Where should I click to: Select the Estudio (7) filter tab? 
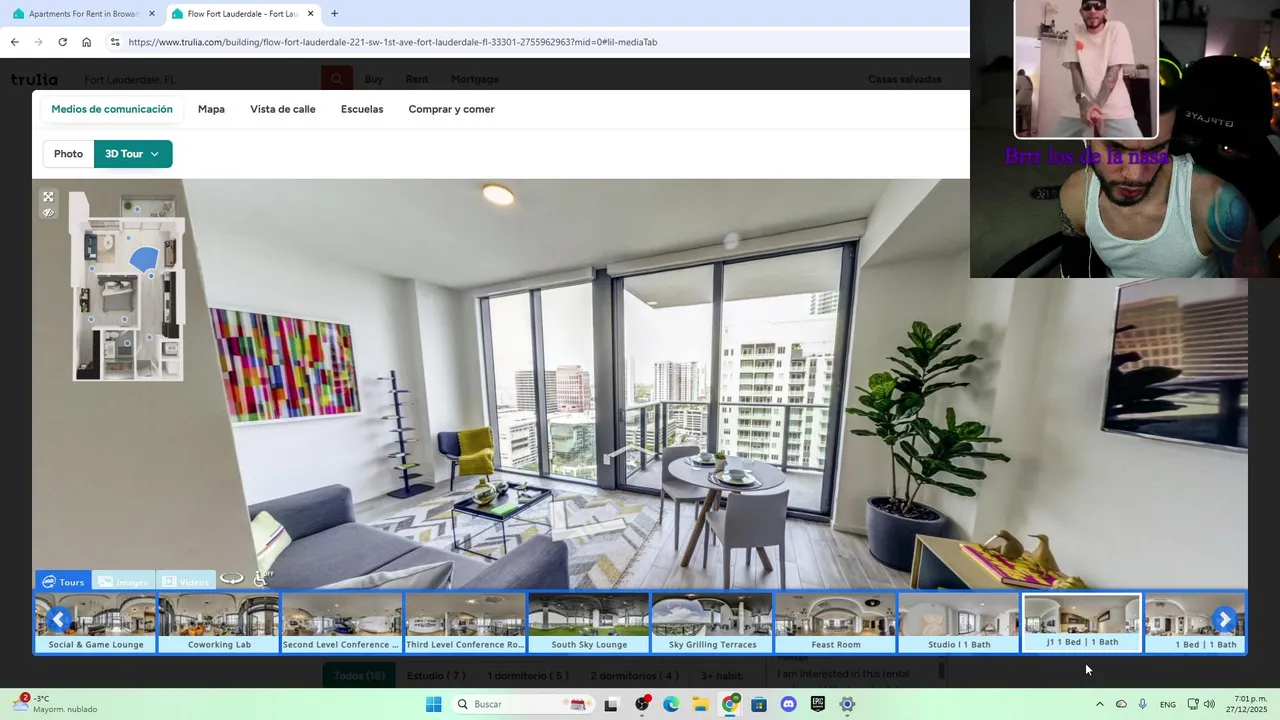436,676
